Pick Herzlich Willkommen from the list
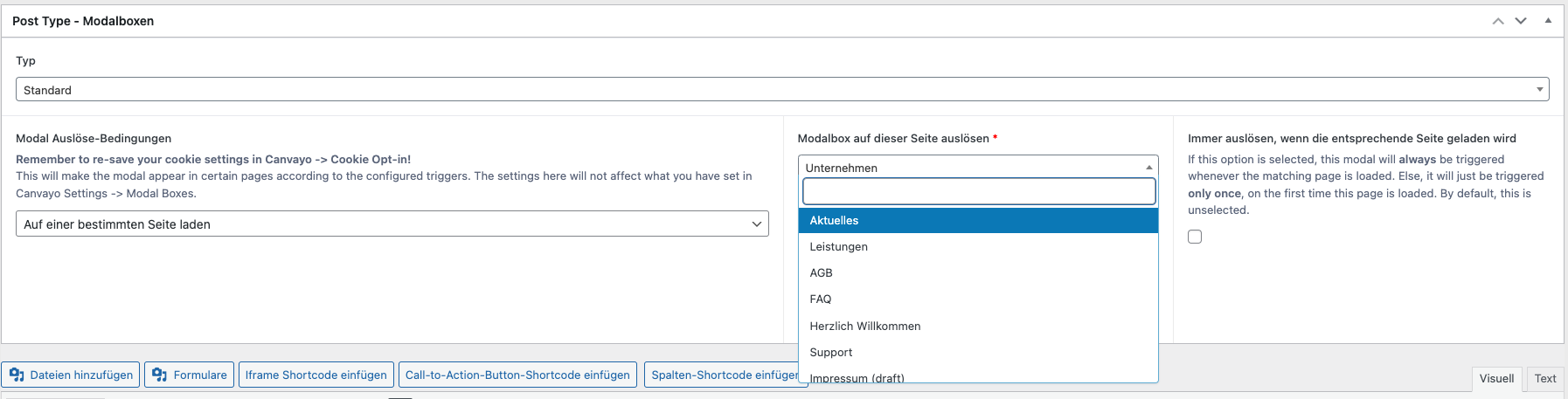 [977, 327]
